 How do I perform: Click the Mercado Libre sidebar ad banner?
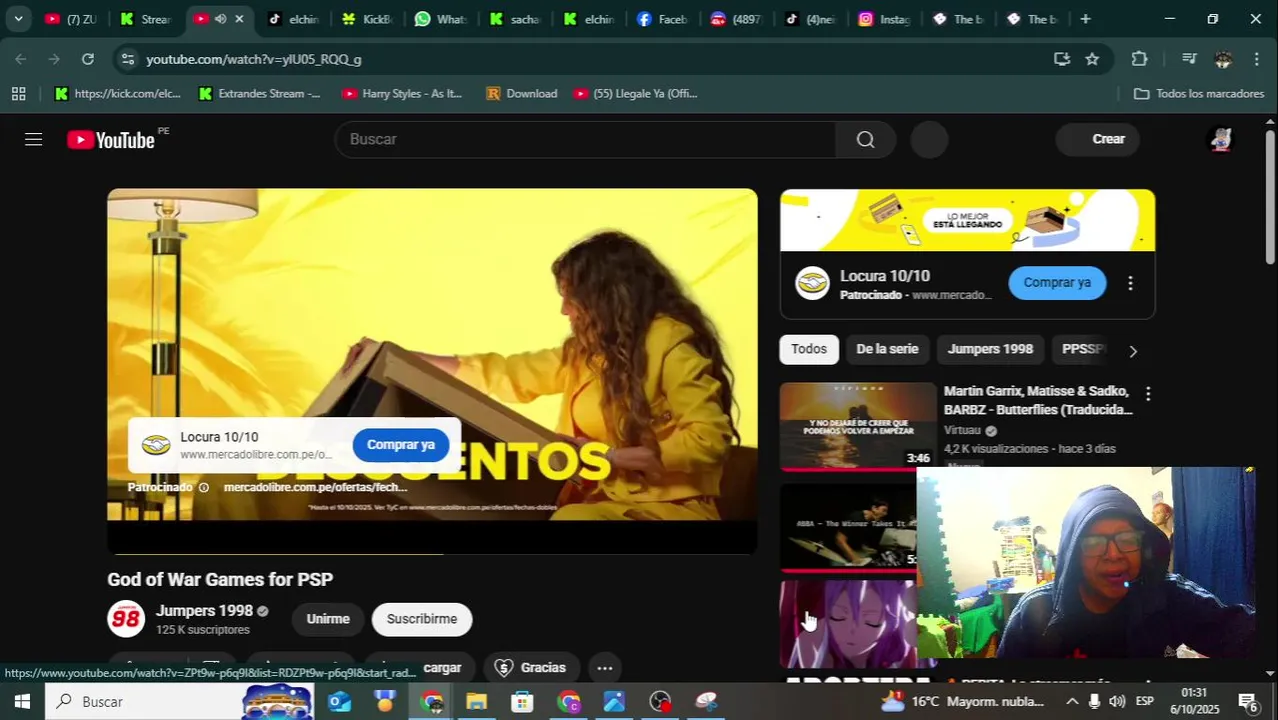pyautogui.click(x=967, y=220)
